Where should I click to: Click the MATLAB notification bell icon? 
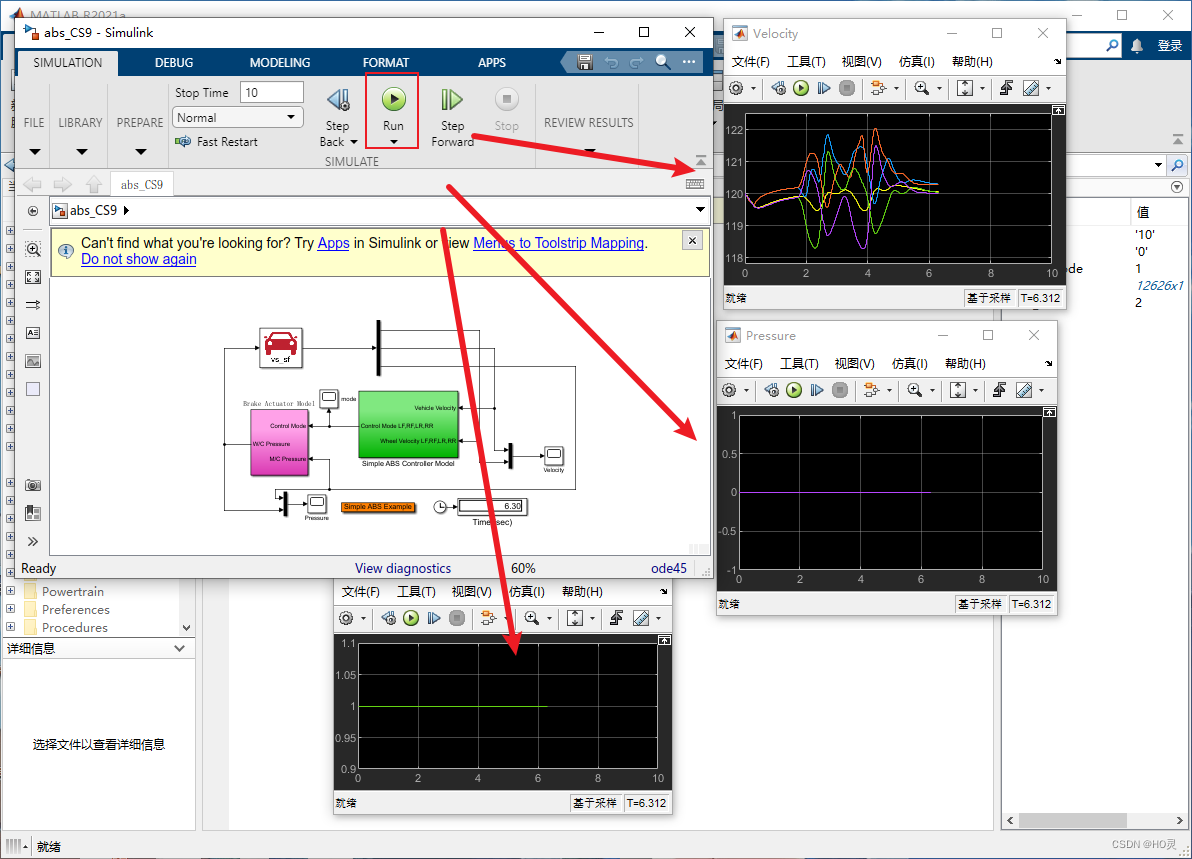[x=1137, y=46]
